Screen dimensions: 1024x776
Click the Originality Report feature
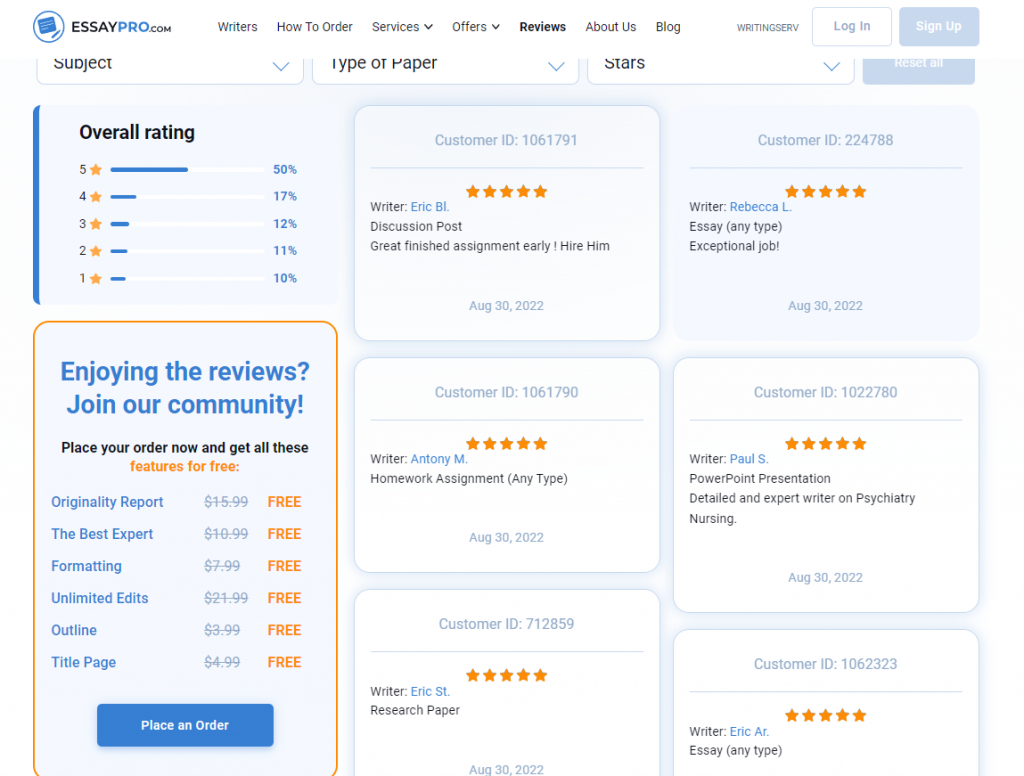point(107,502)
